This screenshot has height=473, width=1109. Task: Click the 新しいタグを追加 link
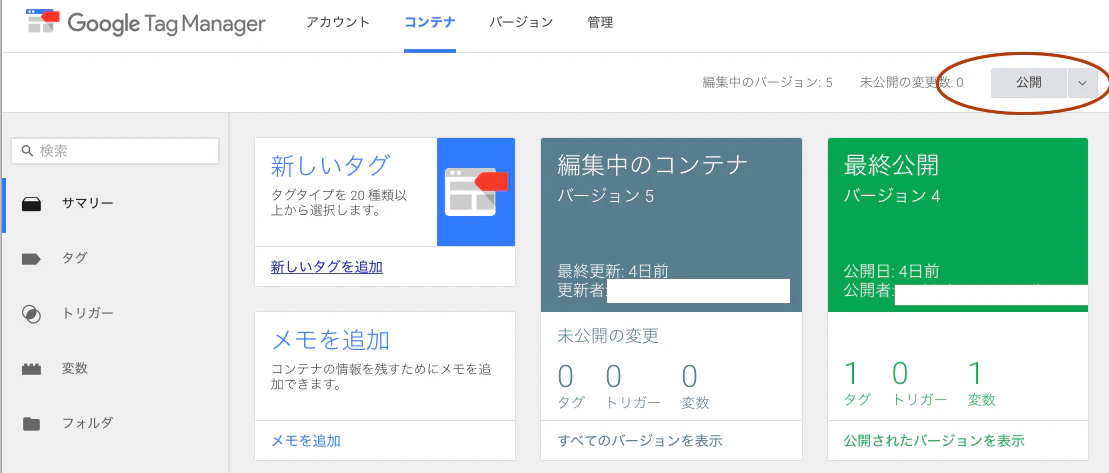[x=327, y=267]
